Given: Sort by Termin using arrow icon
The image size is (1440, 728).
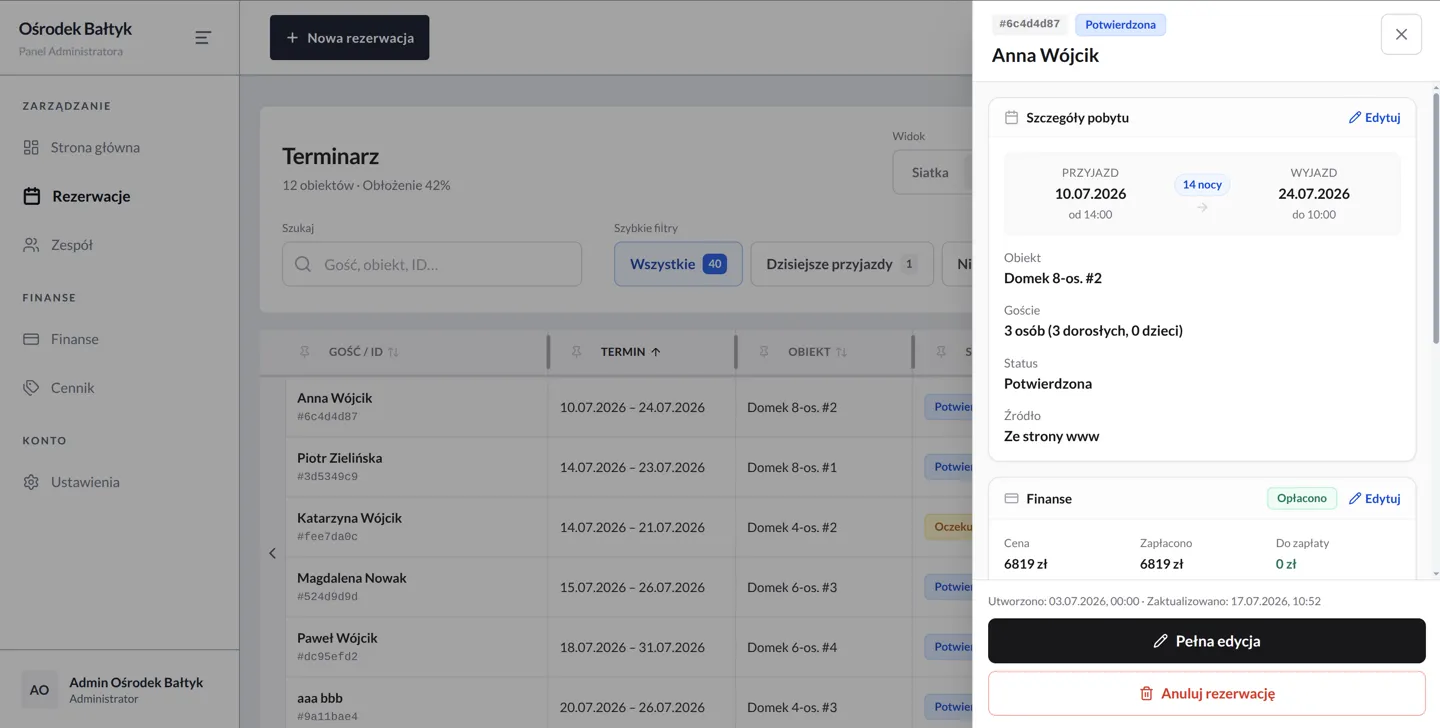Looking at the screenshot, I should [656, 352].
